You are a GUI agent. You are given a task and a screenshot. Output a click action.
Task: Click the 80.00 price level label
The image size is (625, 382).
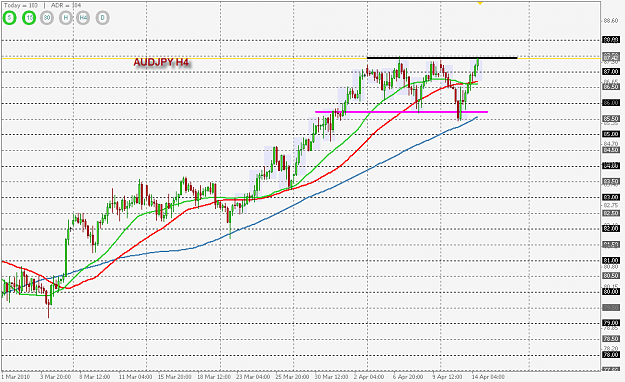pyautogui.click(x=611, y=292)
